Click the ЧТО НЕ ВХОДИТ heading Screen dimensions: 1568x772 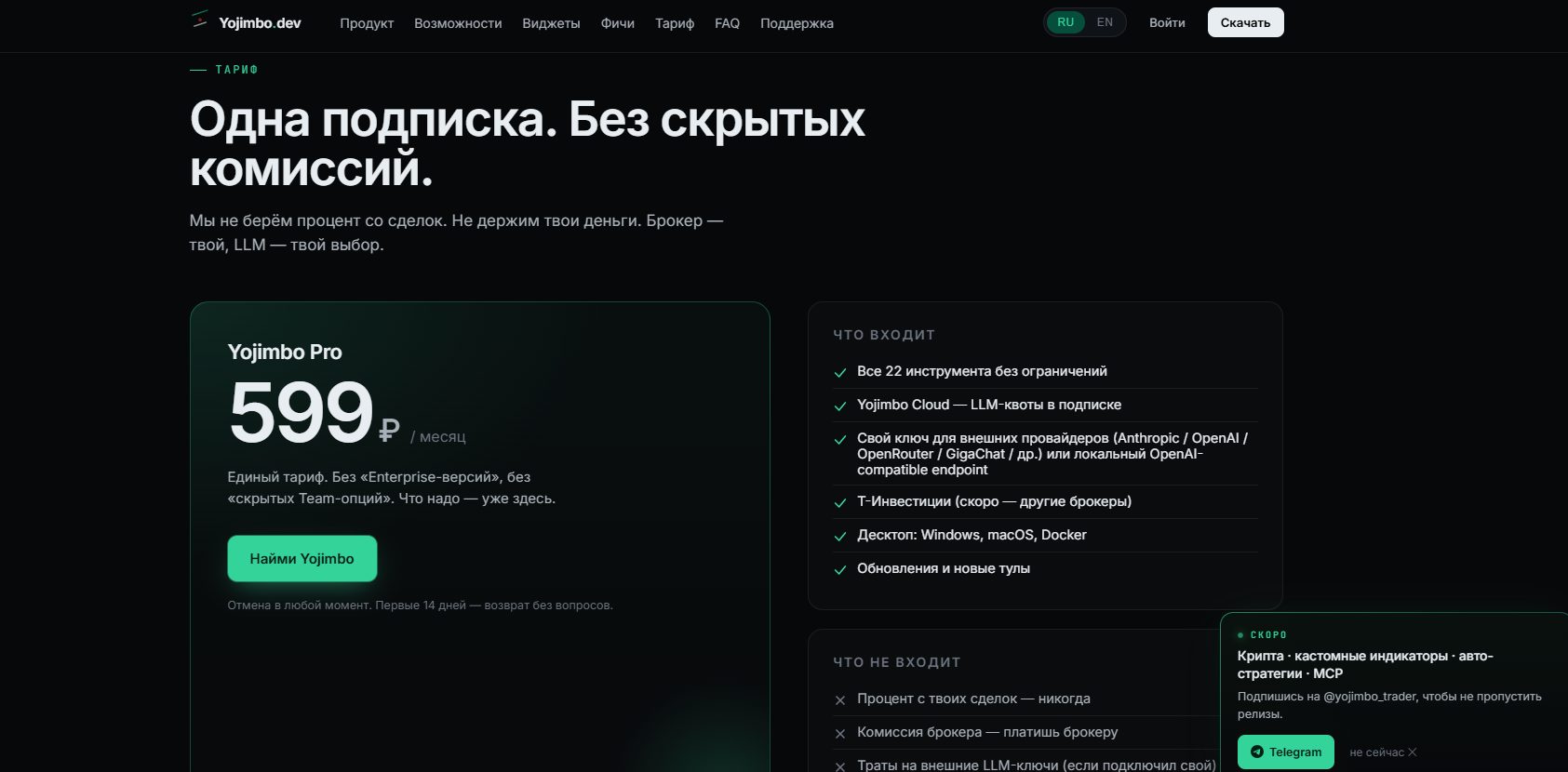point(897,662)
